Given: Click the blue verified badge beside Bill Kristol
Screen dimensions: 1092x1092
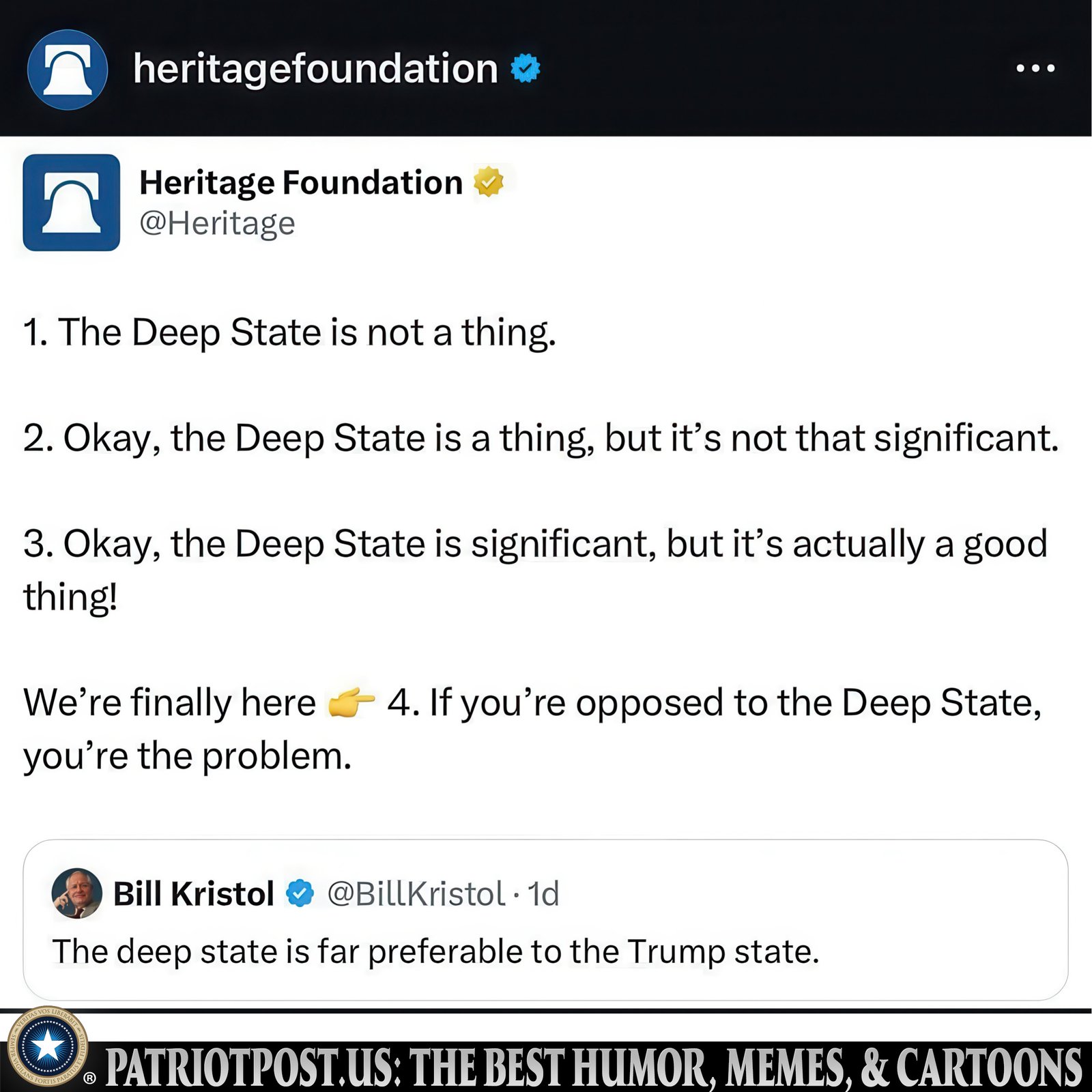Looking at the screenshot, I should click(x=300, y=893).
